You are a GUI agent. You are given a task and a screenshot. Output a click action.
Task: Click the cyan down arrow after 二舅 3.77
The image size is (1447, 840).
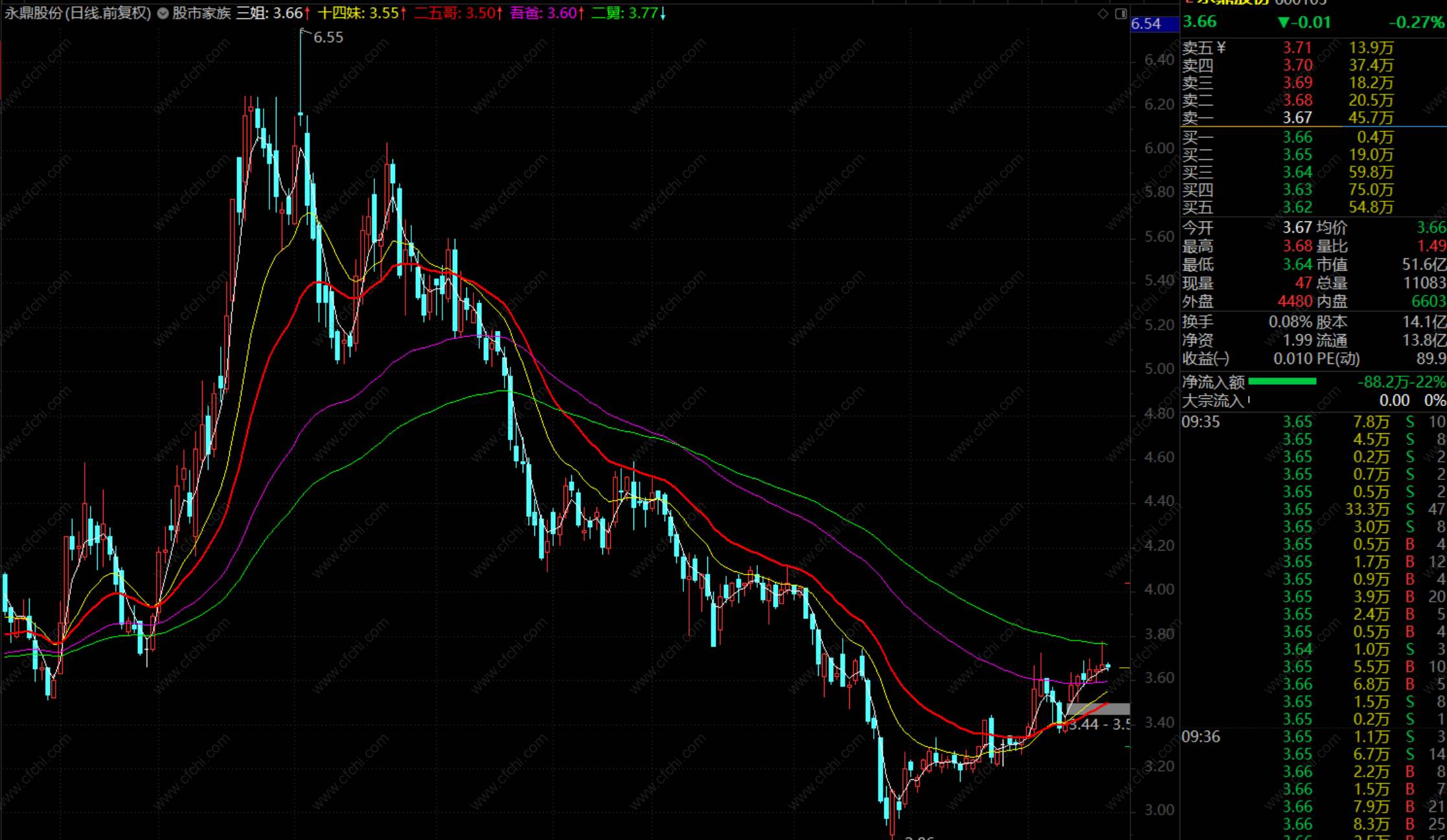tap(663, 14)
